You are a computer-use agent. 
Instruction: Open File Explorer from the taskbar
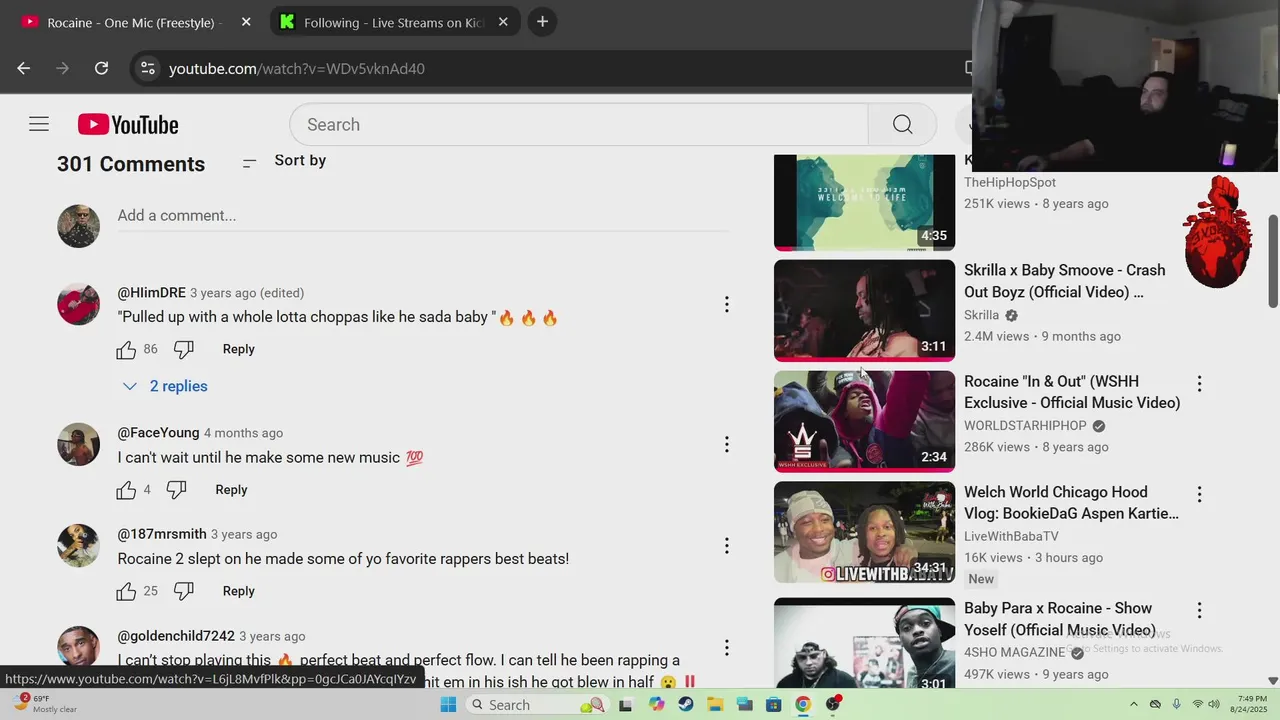pos(715,704)
